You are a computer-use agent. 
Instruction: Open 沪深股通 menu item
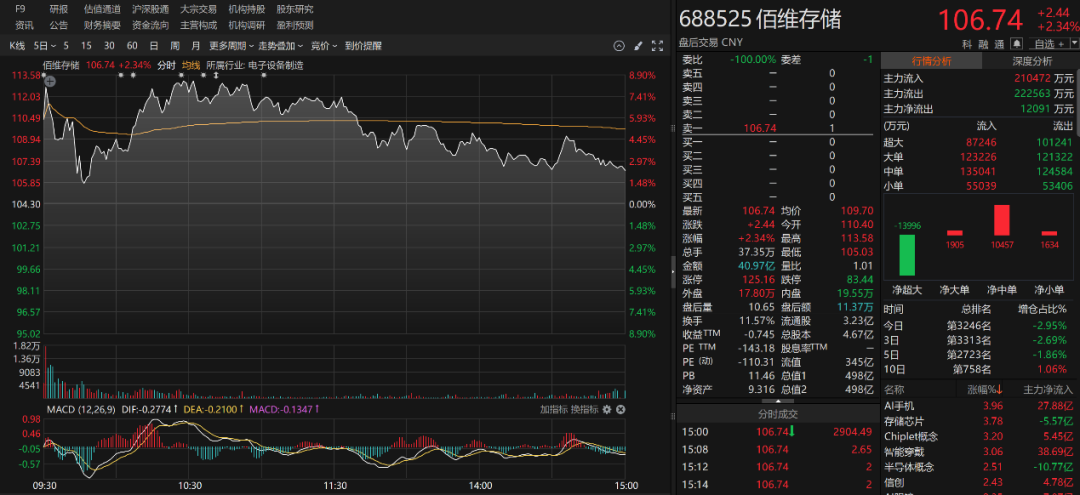(x=150, y=10)
